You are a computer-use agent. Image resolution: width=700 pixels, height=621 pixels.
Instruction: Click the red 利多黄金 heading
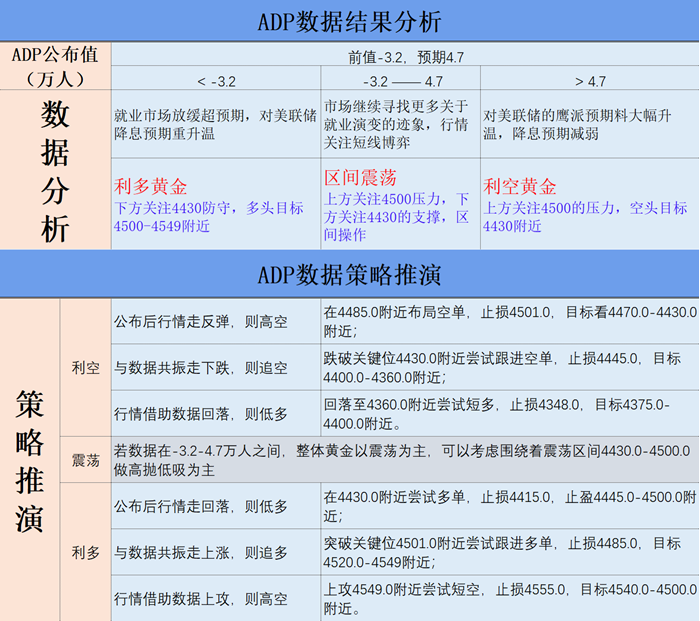[152, 187]
